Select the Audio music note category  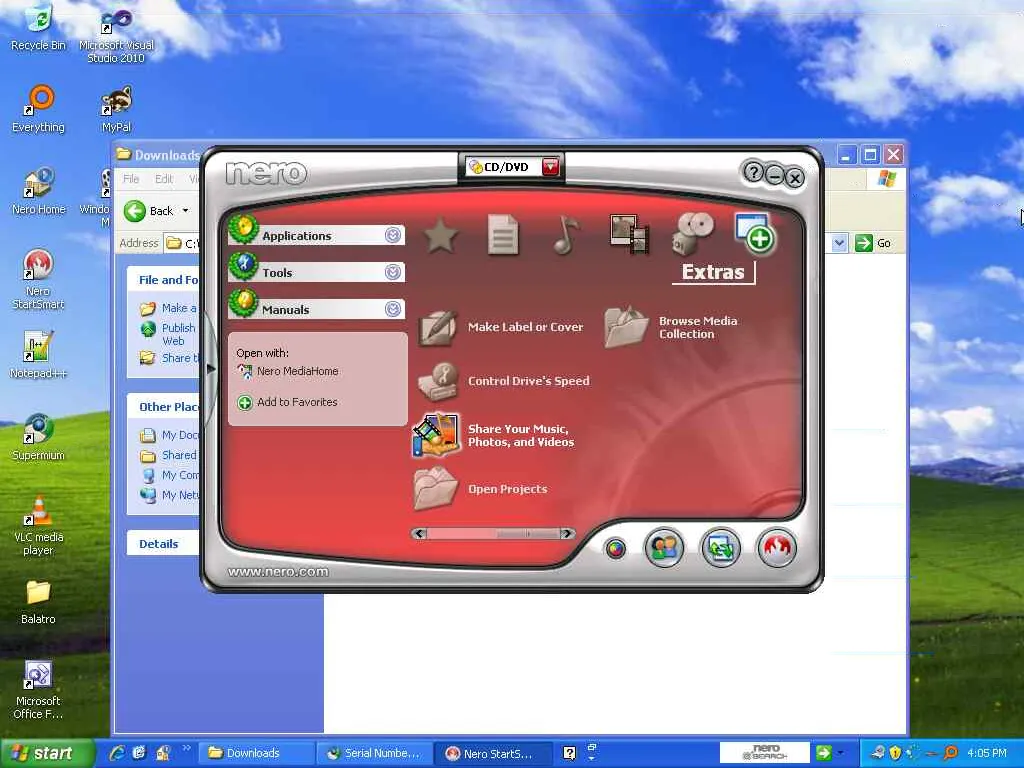tap(566, 235)
